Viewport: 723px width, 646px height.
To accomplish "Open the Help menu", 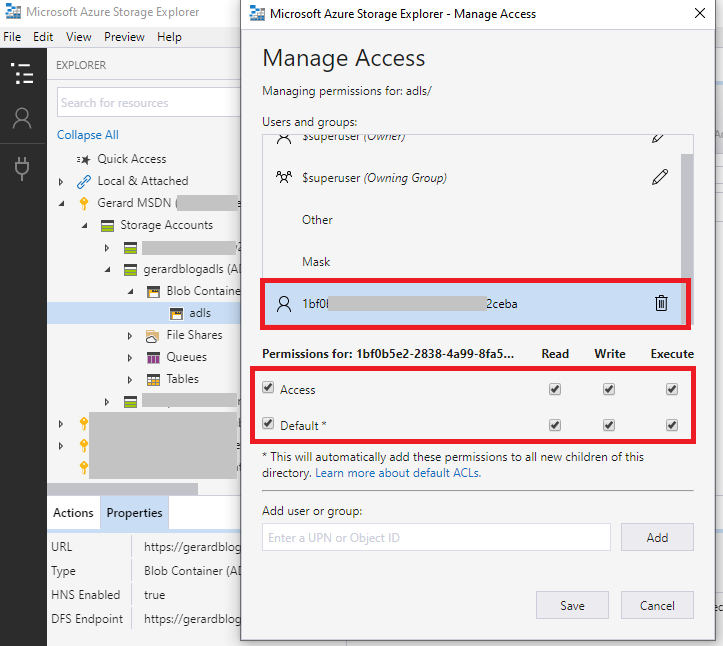I will [169, 37].
